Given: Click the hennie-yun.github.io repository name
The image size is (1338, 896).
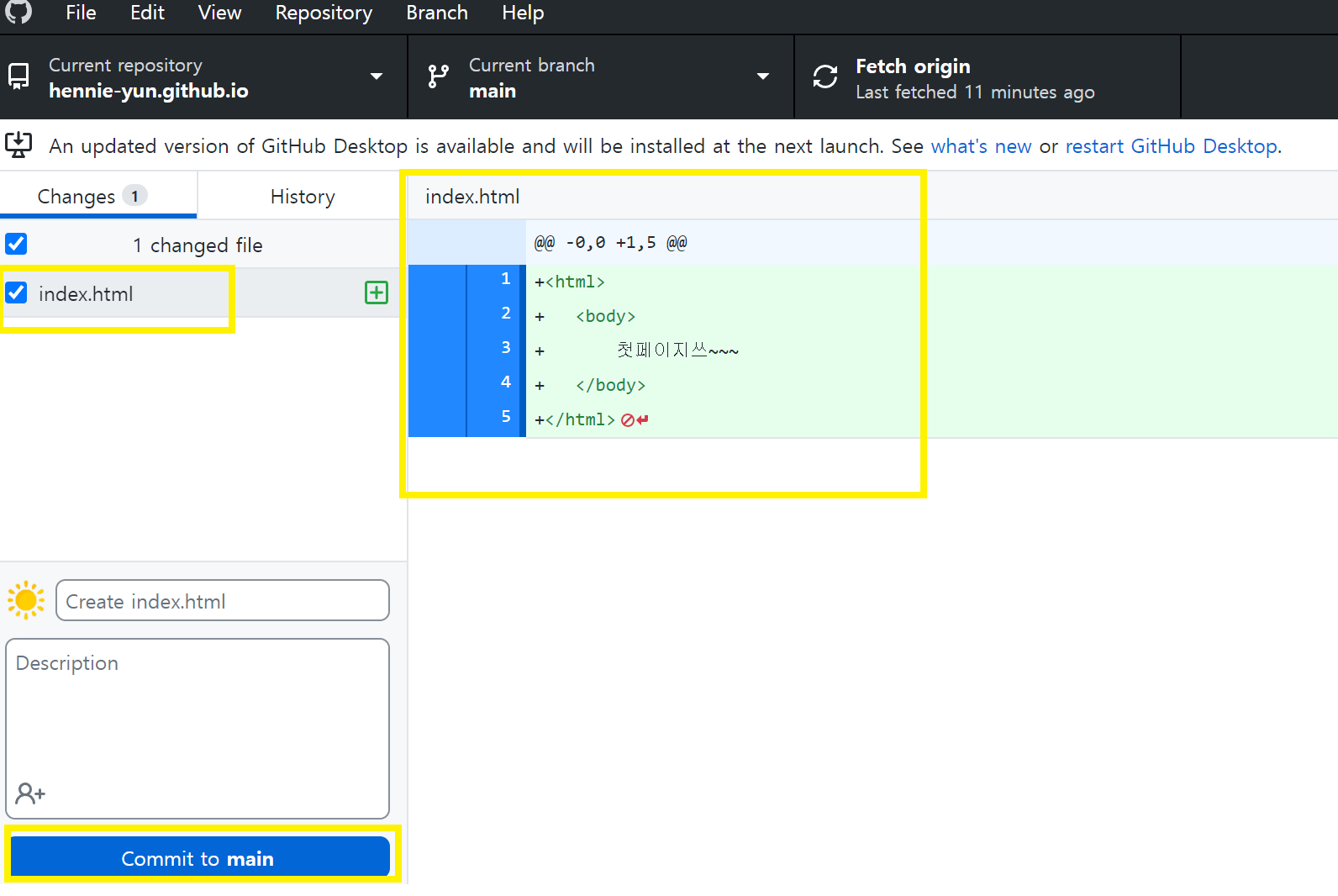Looking at the screenshot, I should [x=149, y=91].
